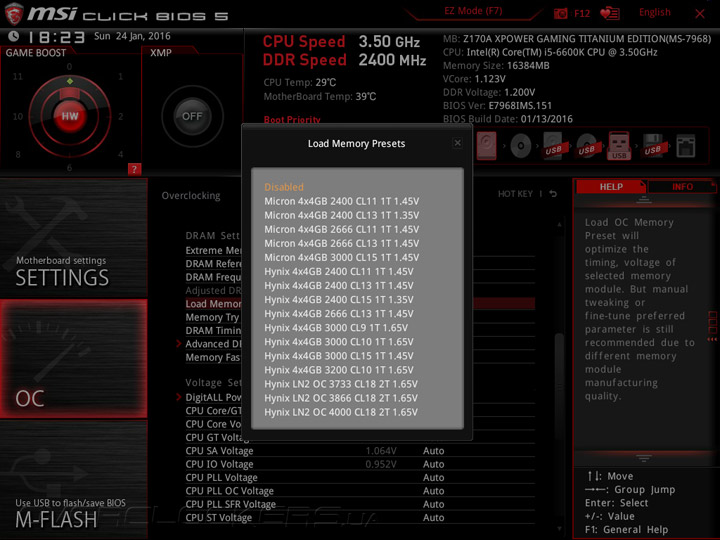The height and width of the screenshot is (540, 720).
Task: Click the overclocking list scrollbar
Action: tap(559, 377)
